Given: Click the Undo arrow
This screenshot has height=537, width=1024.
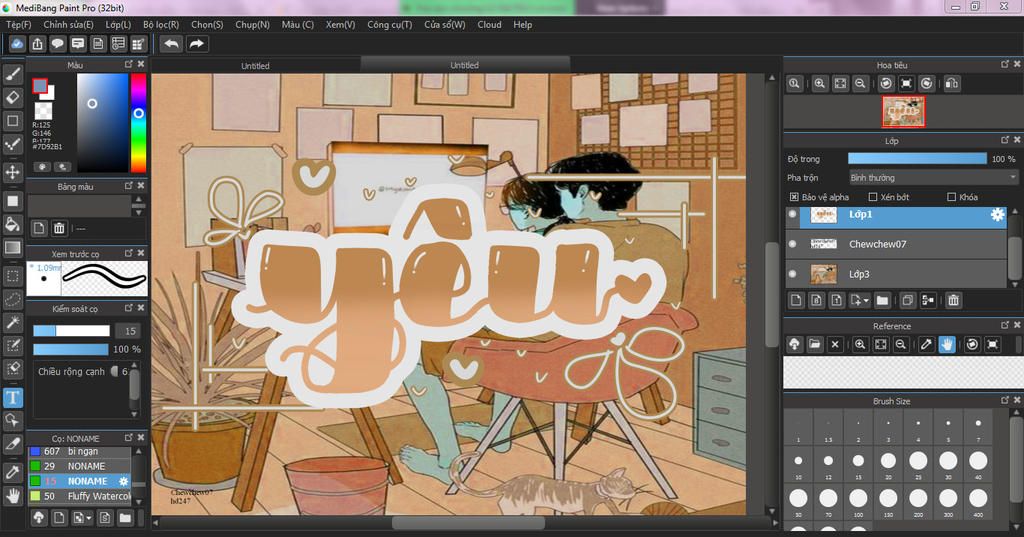Looking at the screenshot, I should point(172,44).
